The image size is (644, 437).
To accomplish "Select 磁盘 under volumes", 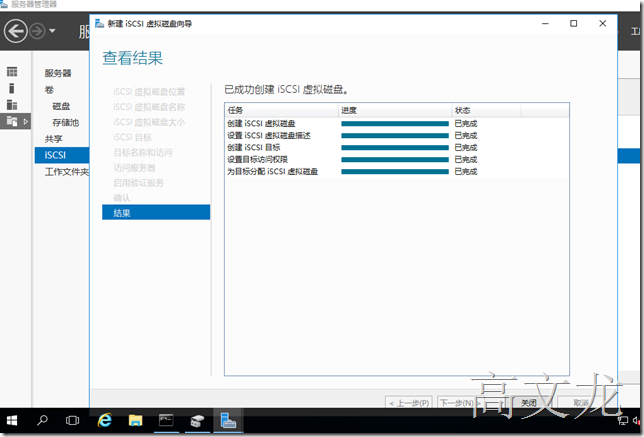I will [61, 106].
